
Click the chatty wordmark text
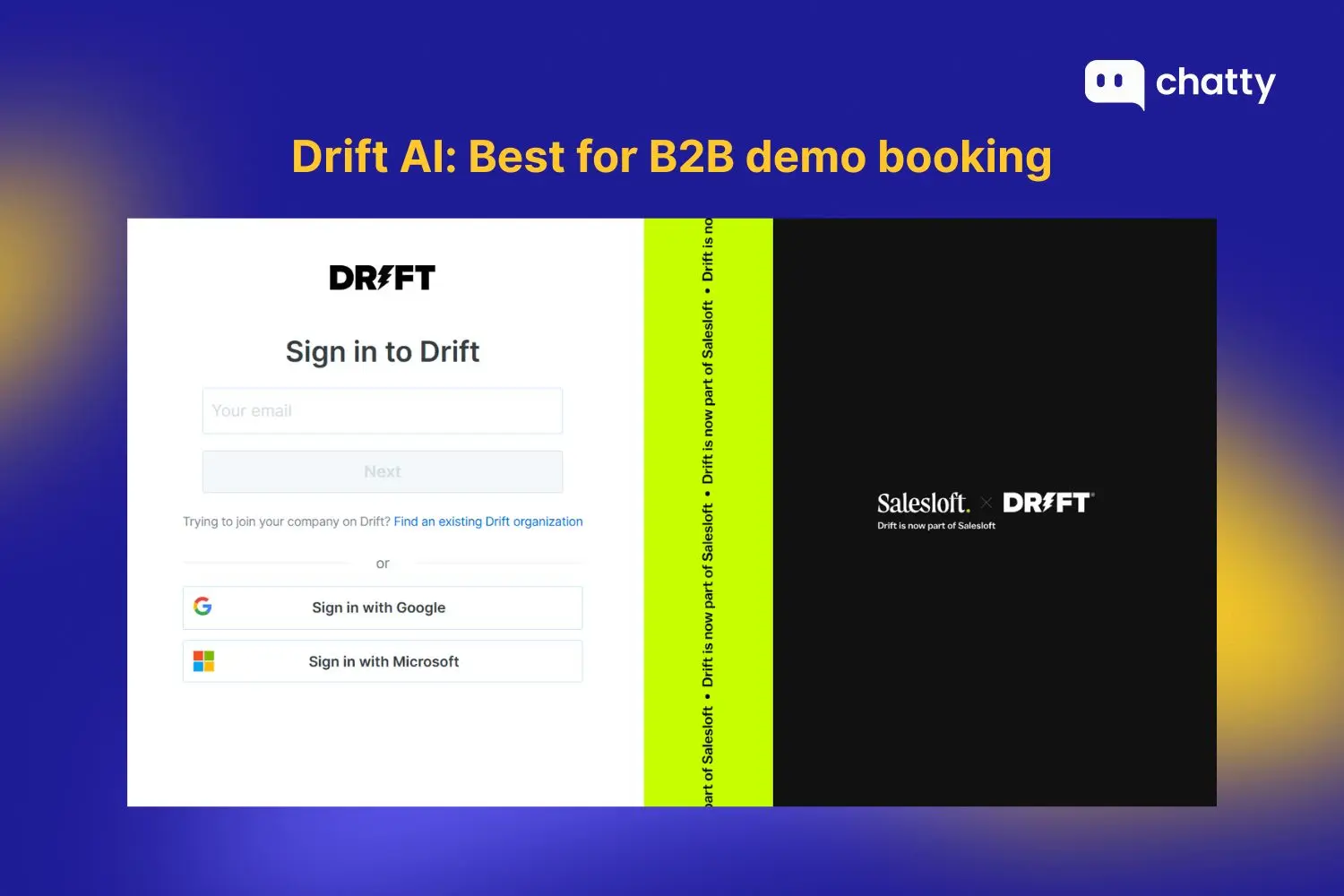point(1216,84)
